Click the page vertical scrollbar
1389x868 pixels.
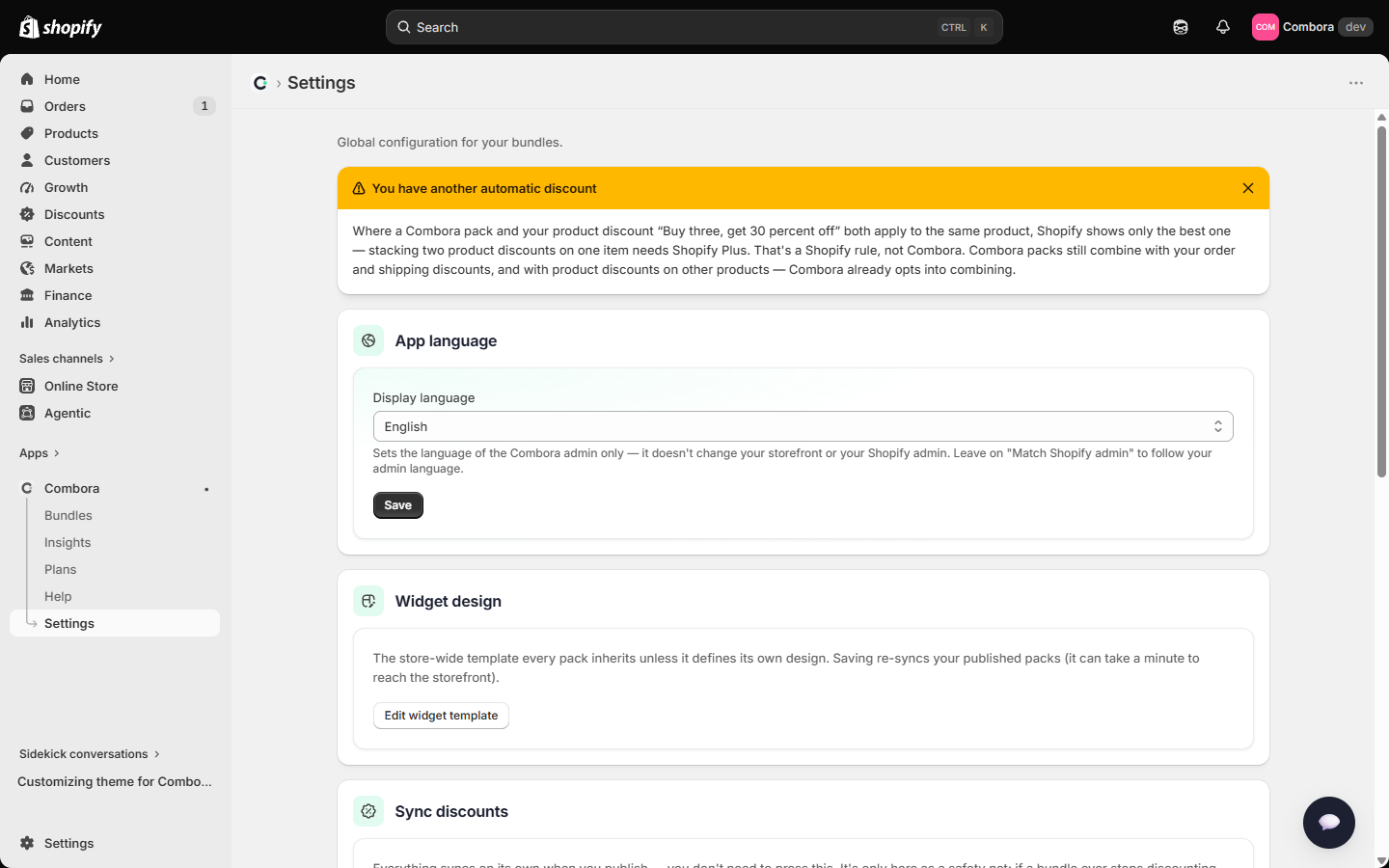click(1381, 301)
